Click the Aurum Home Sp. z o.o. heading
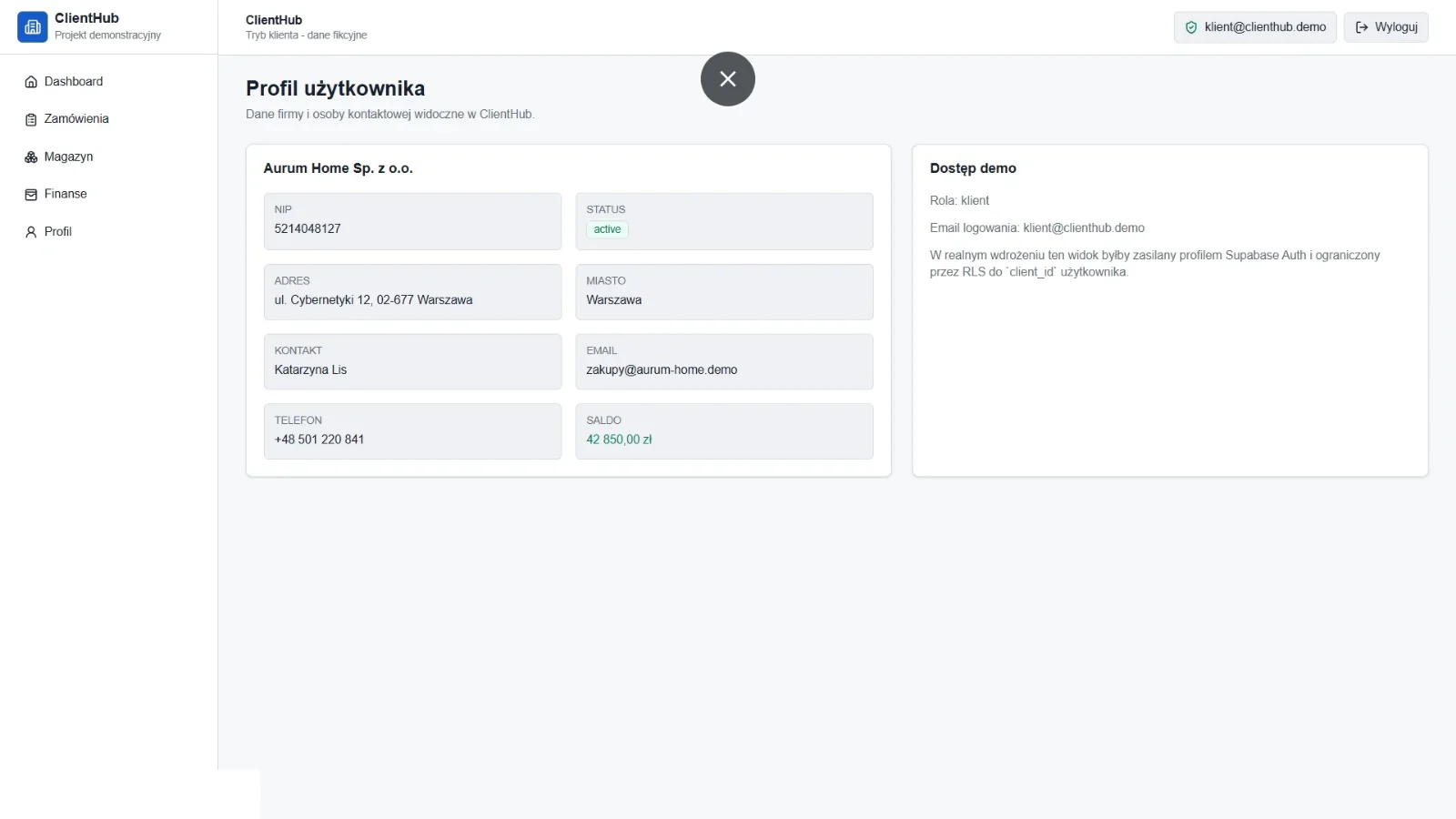 (x=338, y=168)
